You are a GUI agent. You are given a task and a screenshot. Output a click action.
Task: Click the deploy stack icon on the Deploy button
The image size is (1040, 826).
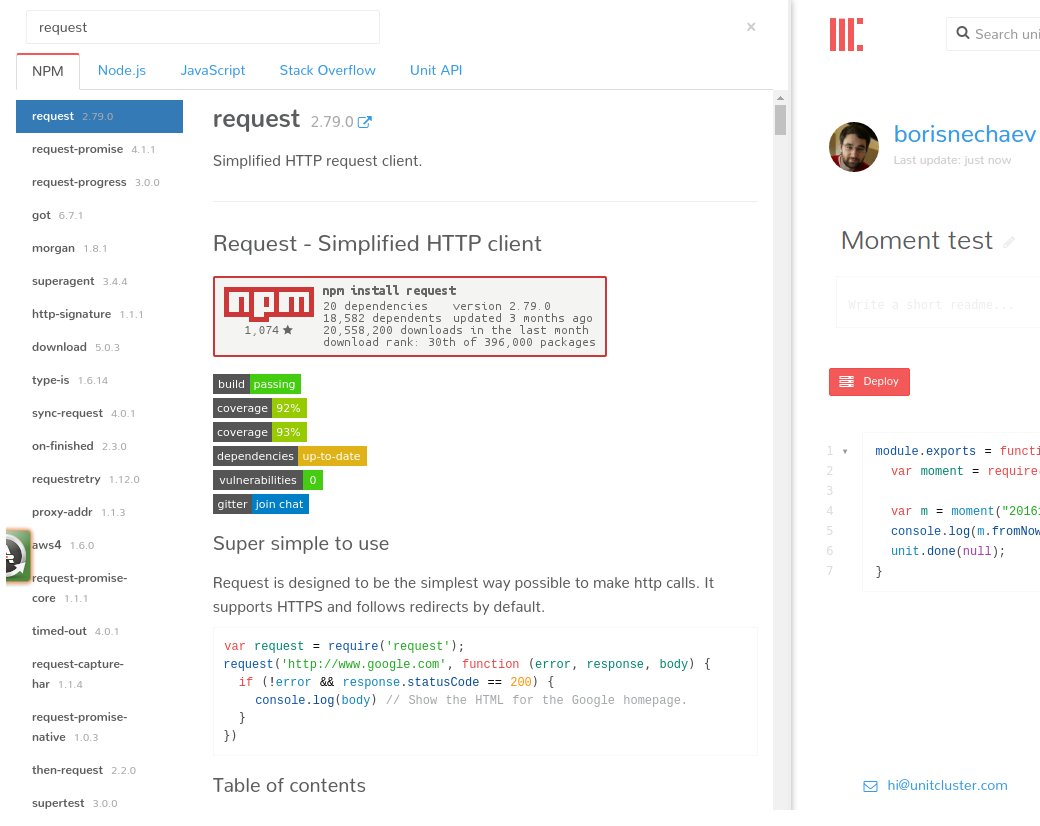point(845,381)
